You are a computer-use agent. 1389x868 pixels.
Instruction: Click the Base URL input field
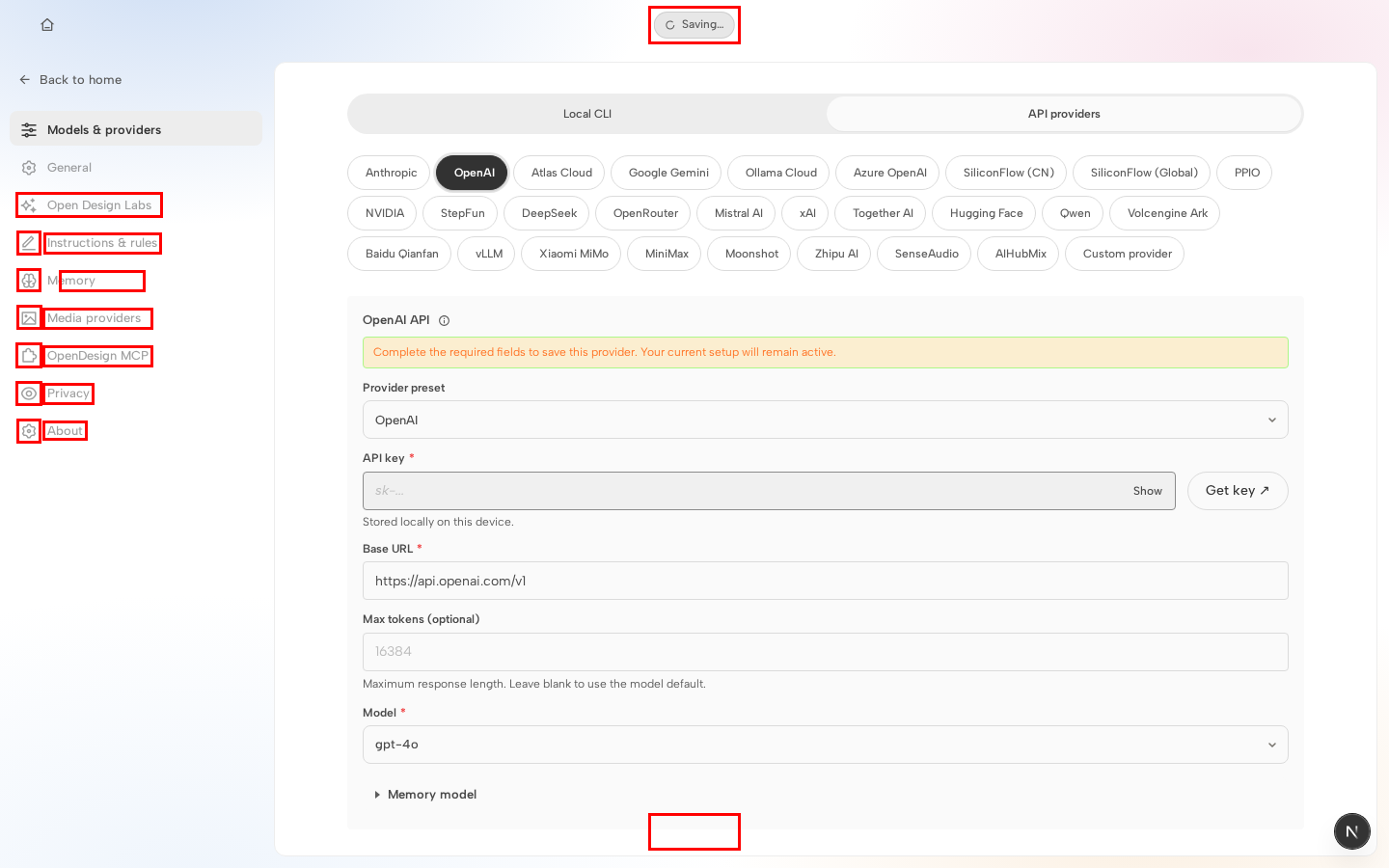826,581
